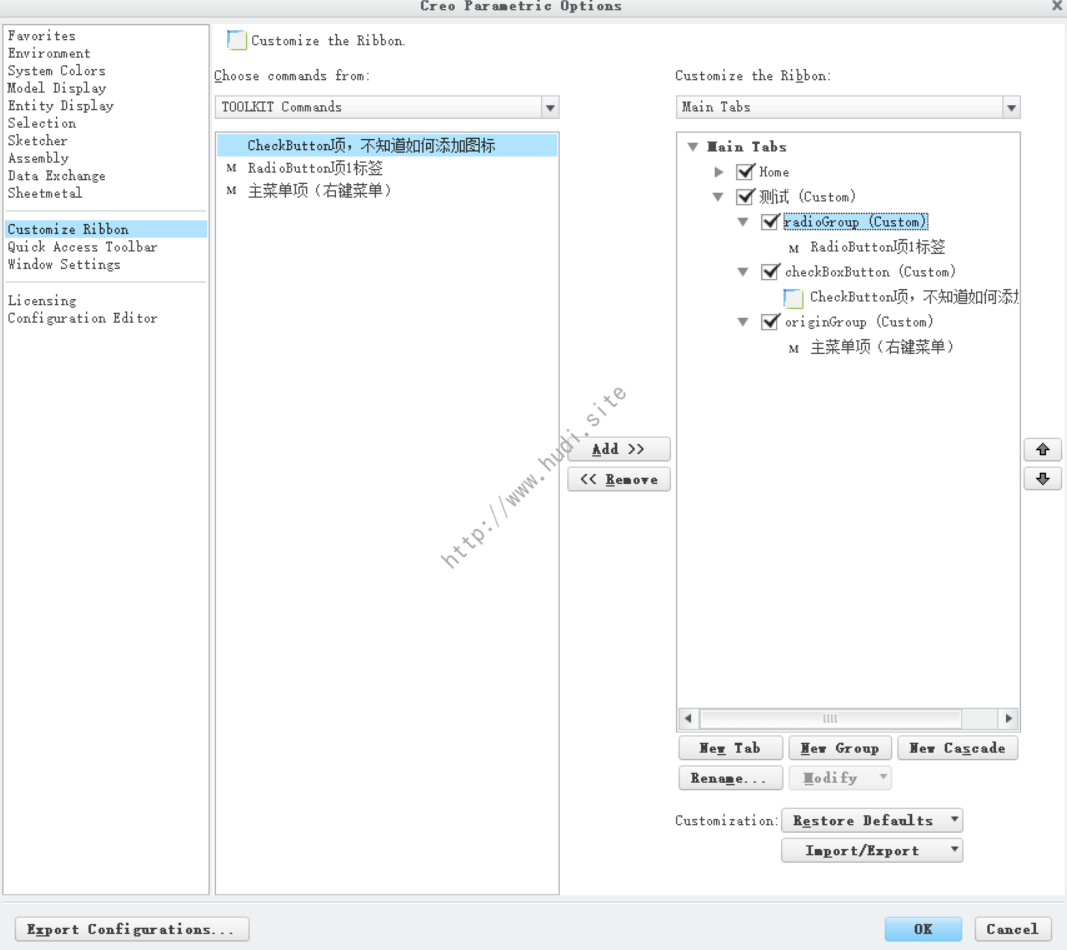Open Licensing page
The width and height of the screenshot is (1067, 950).
[x=42, y=301]
